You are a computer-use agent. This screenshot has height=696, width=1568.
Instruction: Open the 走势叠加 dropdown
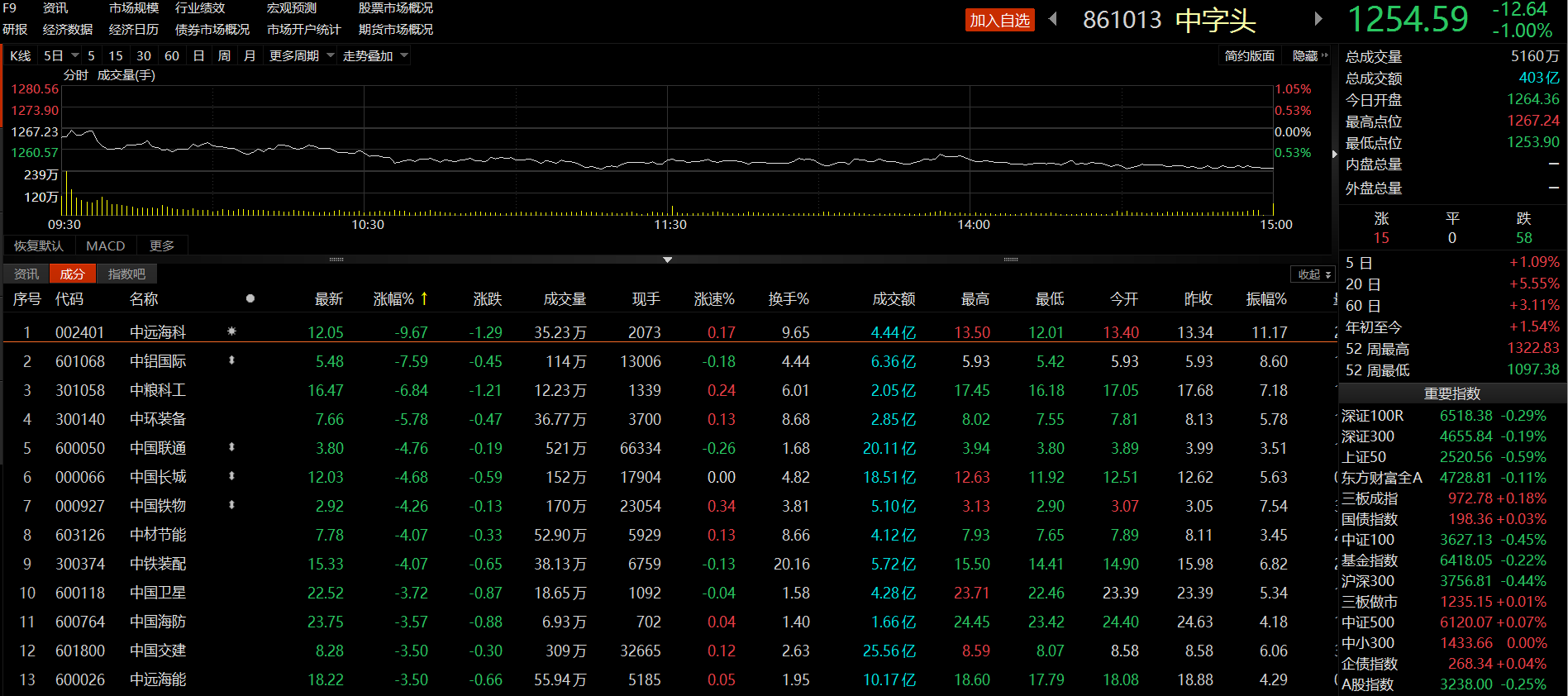[375, 55]
